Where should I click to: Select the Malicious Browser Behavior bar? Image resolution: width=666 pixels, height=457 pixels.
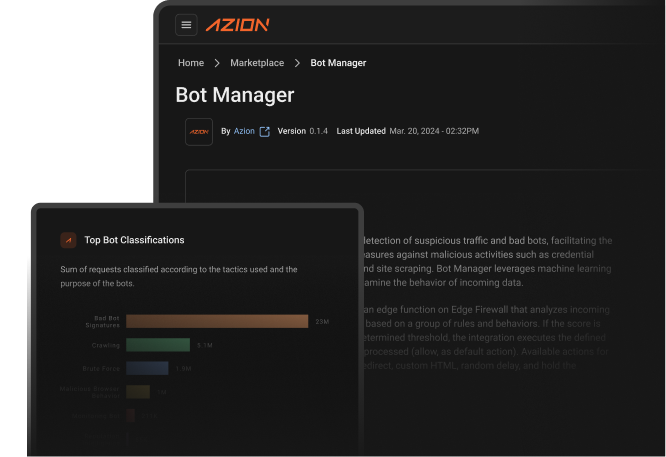pos(138,392)
